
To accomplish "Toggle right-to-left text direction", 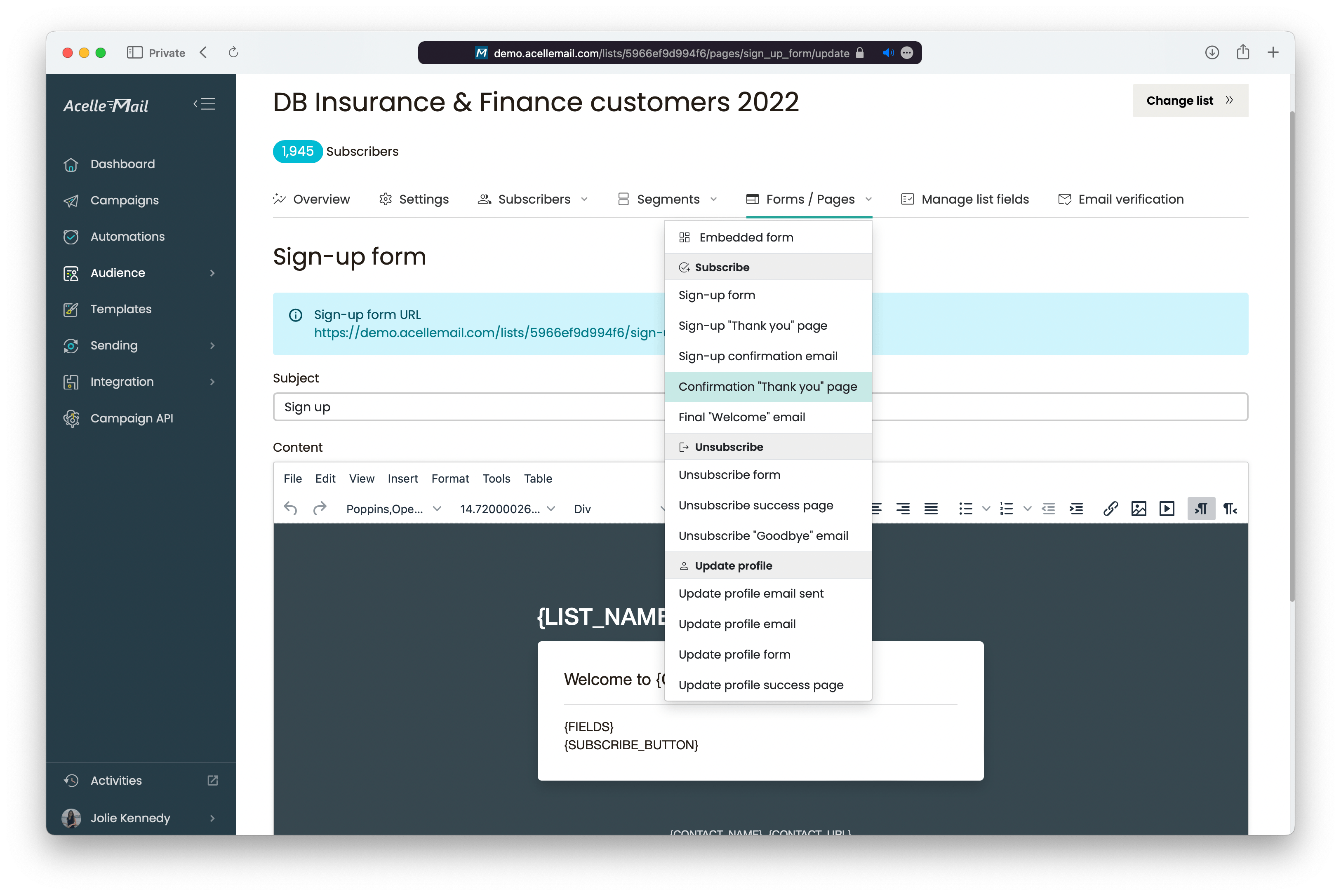I will (1230, 509).
